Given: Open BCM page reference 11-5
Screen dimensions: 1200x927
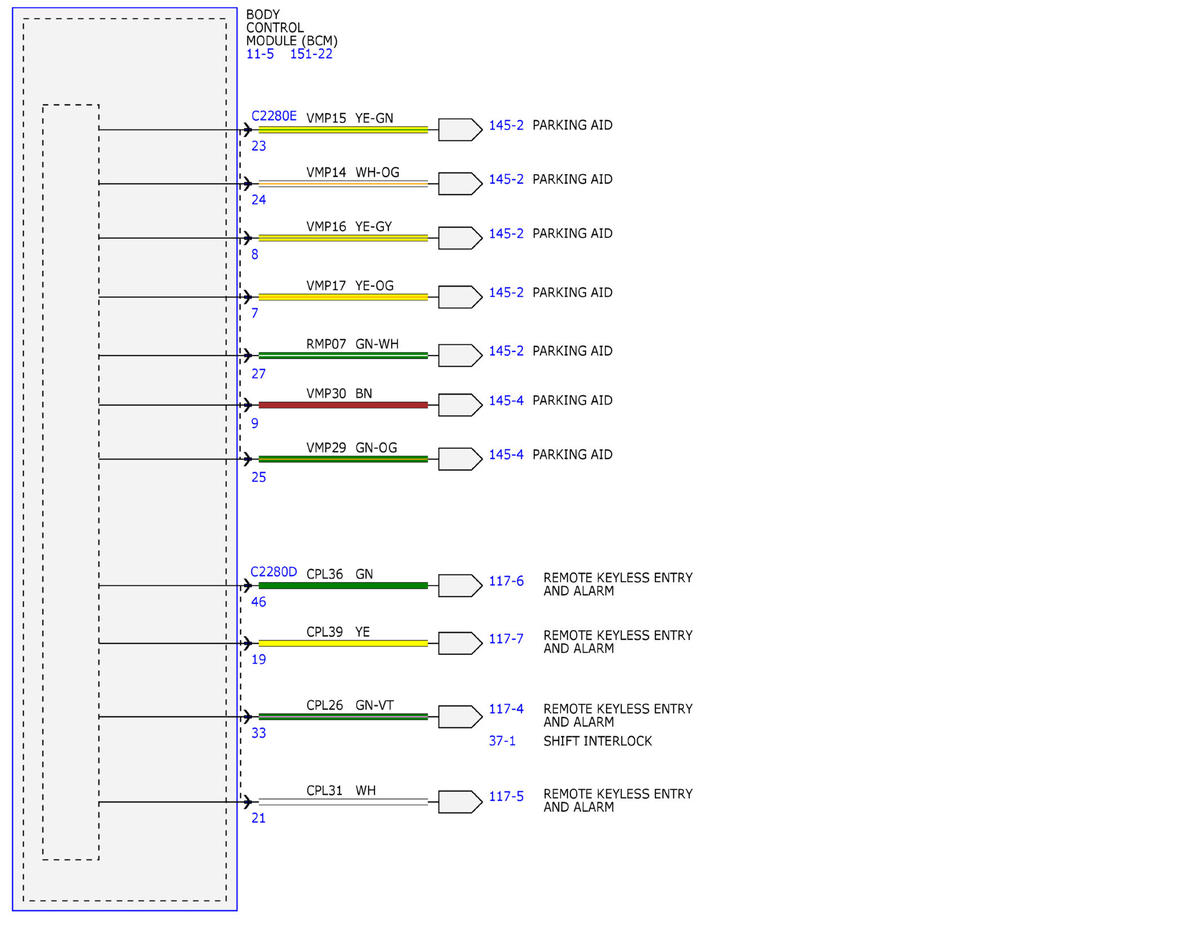Looking at the screenshot, I should click(x=260, y=54).
